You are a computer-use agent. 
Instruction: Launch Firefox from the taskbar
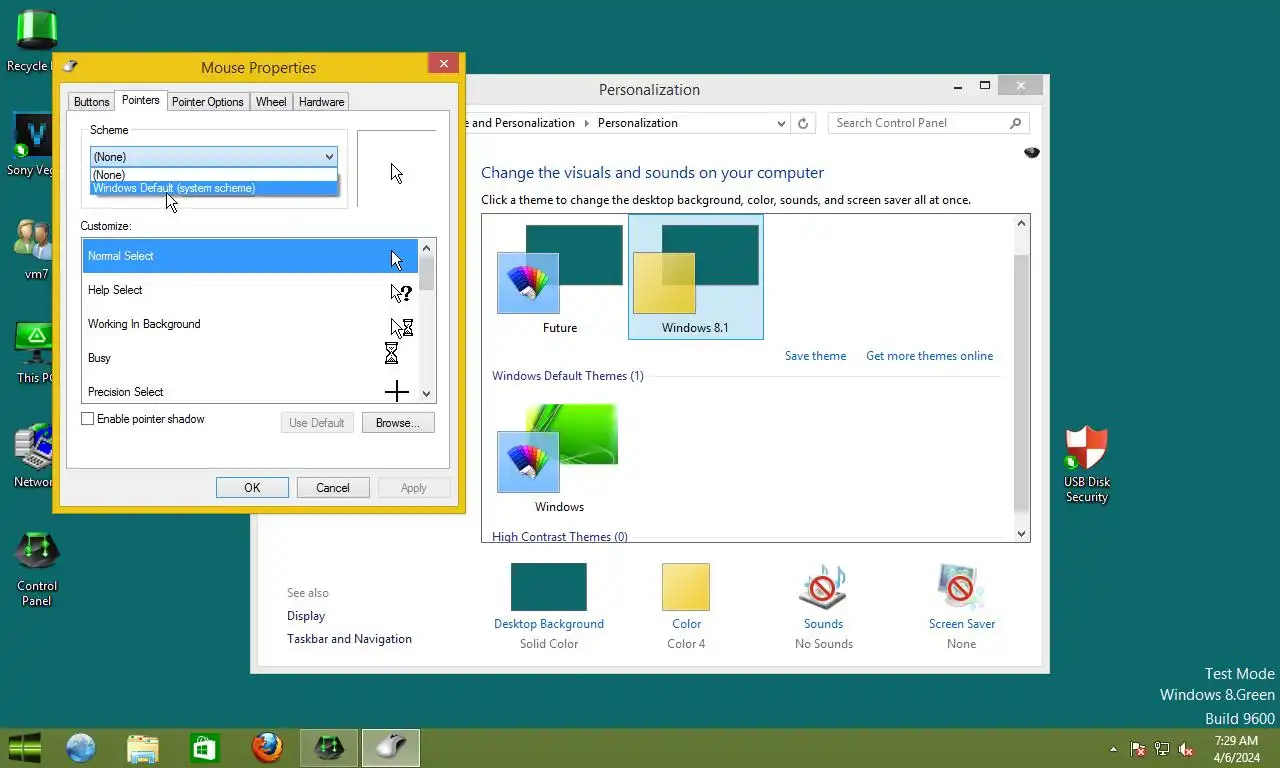coord(267,748)
